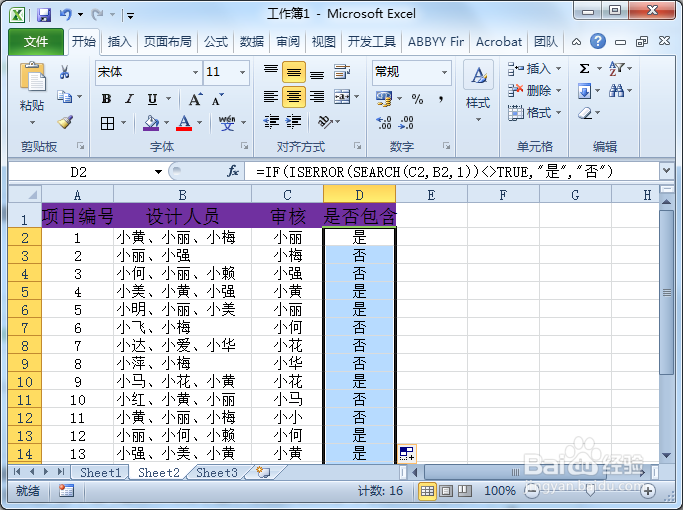Toggle Underline formatting
Viewport: 683px width, 510px height.
[152, 99]
